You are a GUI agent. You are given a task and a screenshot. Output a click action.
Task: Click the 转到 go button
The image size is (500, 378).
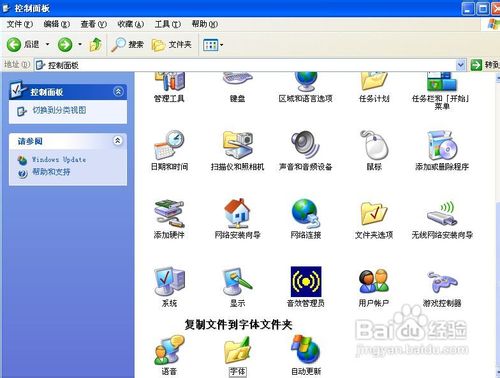(485, 65)
